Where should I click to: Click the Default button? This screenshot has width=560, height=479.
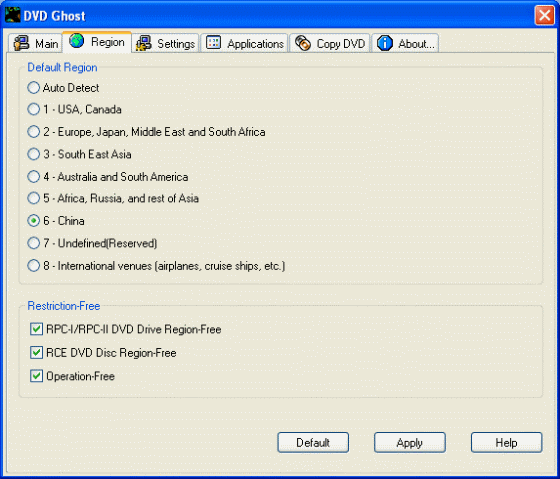pyautogui.click(x=313, y=443)
